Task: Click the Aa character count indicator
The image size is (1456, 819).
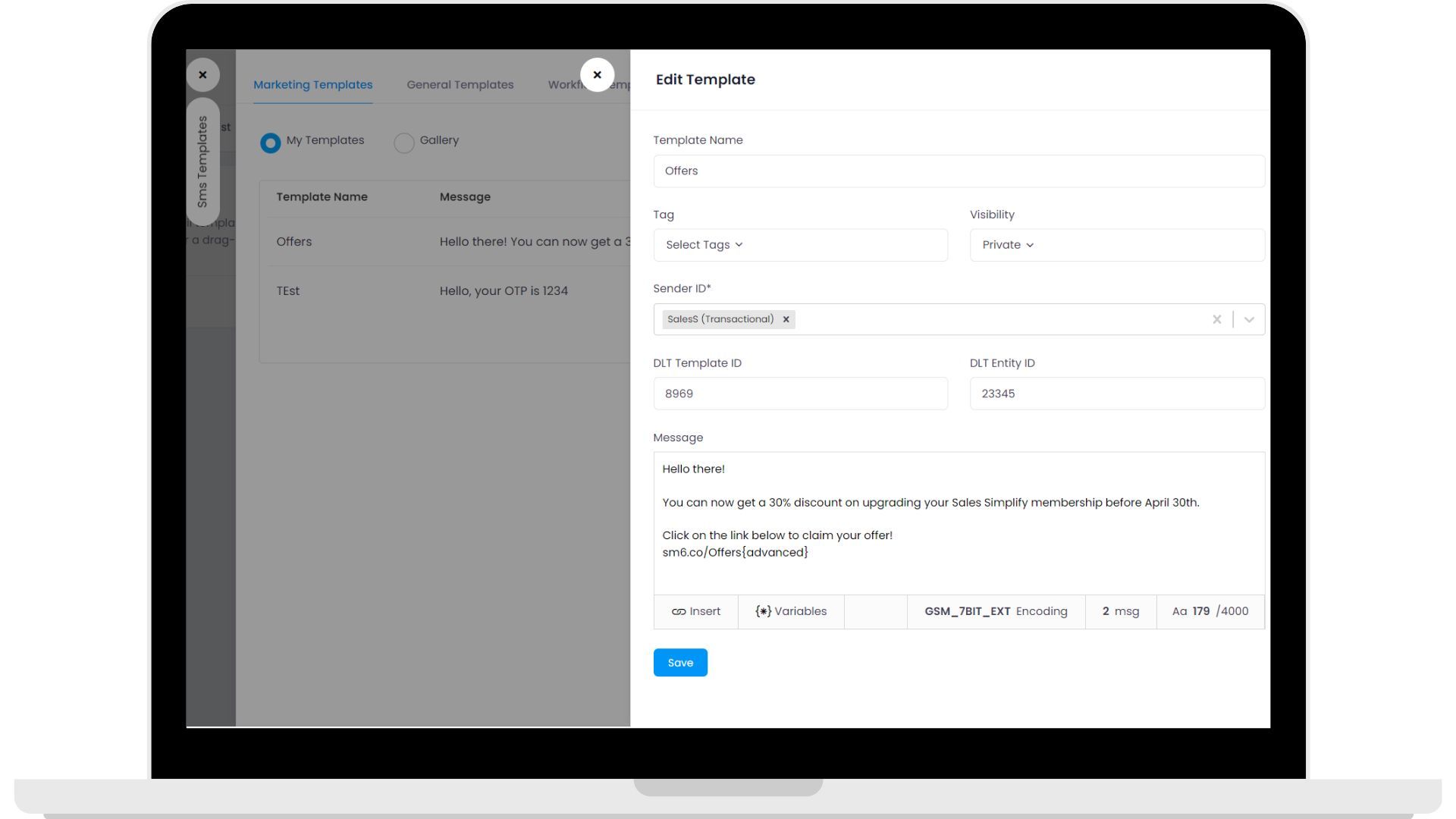Action: click(1180, 611)
